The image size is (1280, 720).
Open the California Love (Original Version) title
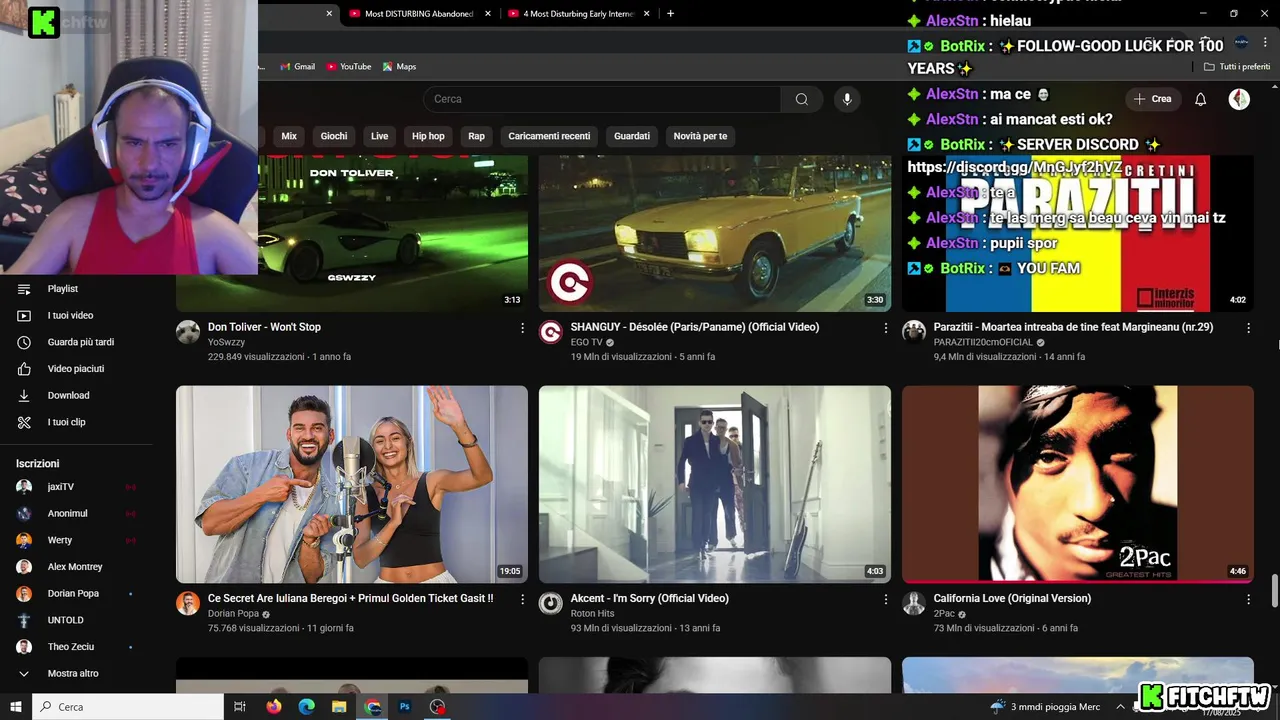[1012, 598]
